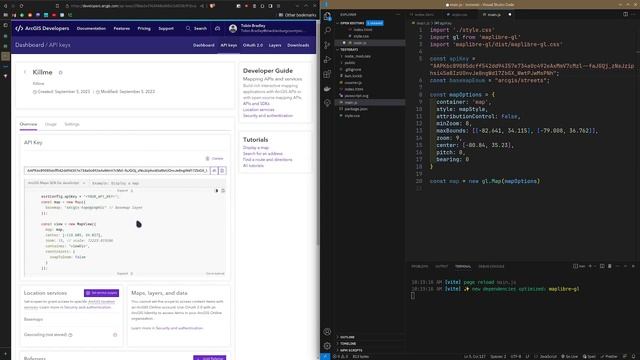The image size is (640, 360).
Task: Collapse project root folder section in Explorer
Action: (x=349, y=49)
